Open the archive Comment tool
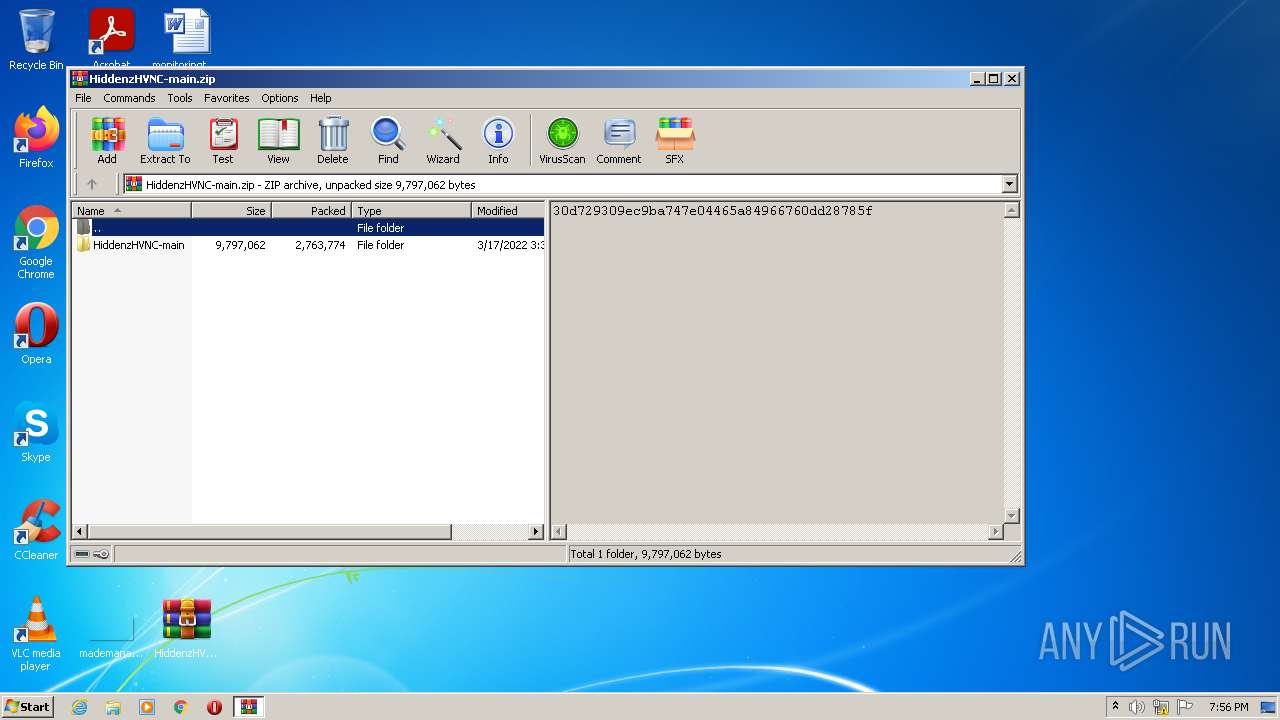The width and height of the screenshot is (1280, 720). pyautogui.click(x=619, y=140)
